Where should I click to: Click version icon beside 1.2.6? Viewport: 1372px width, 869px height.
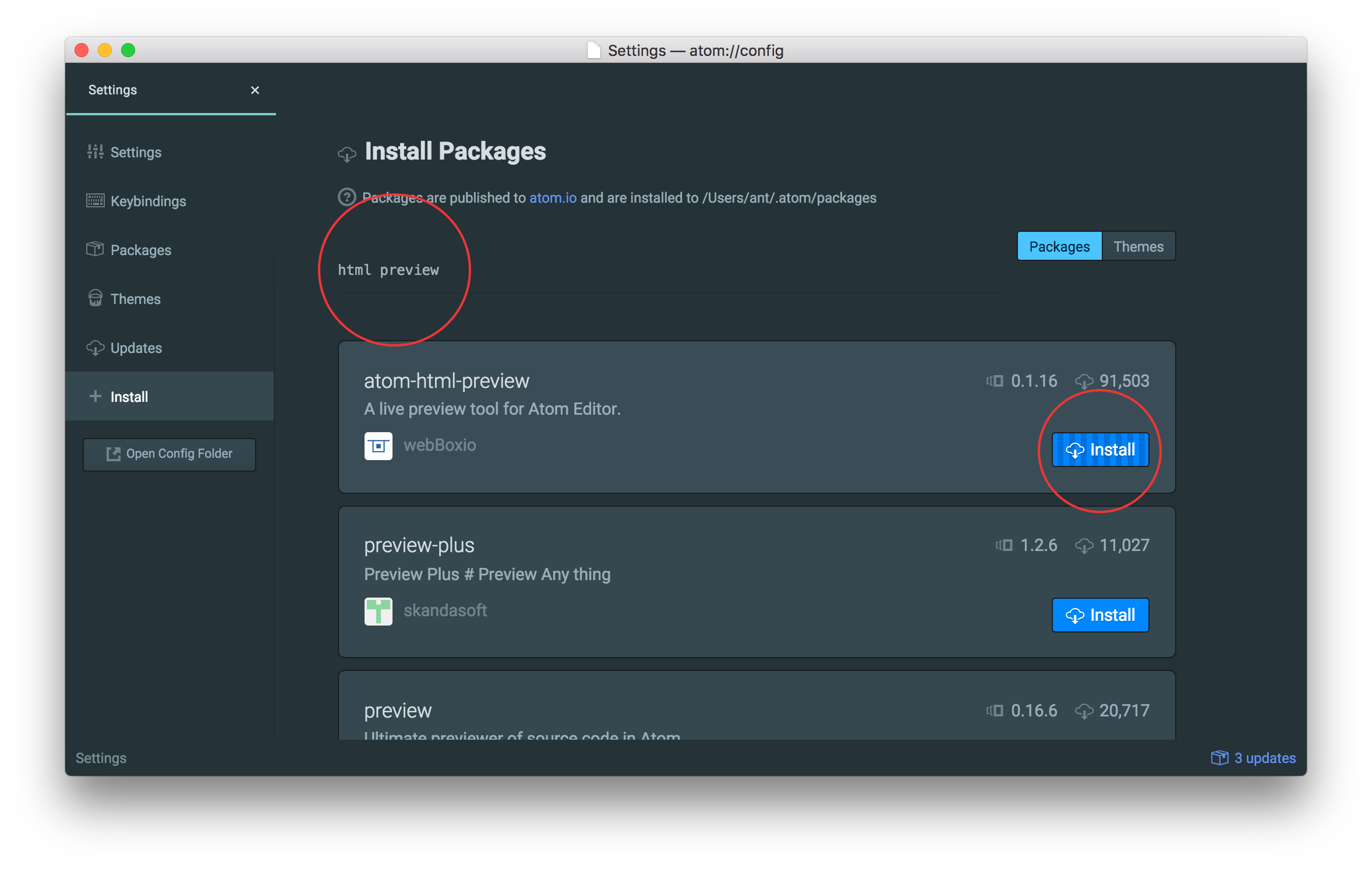tap(1004, 546)
